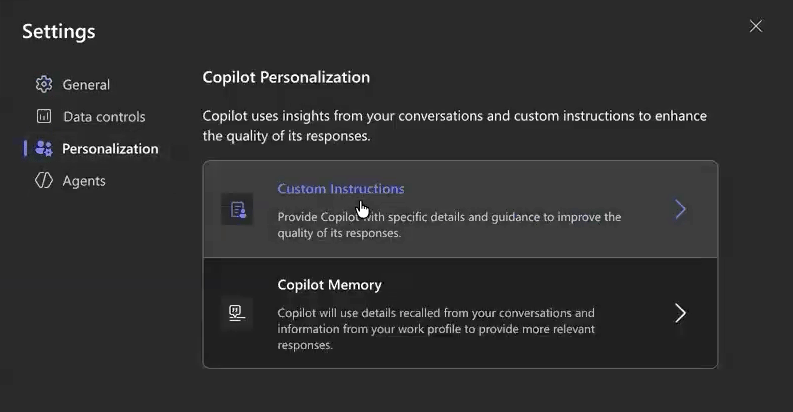Click the General gear icon
Image resolution: width=793 pixels, height=412 pixels.
[x=44, y=84]
